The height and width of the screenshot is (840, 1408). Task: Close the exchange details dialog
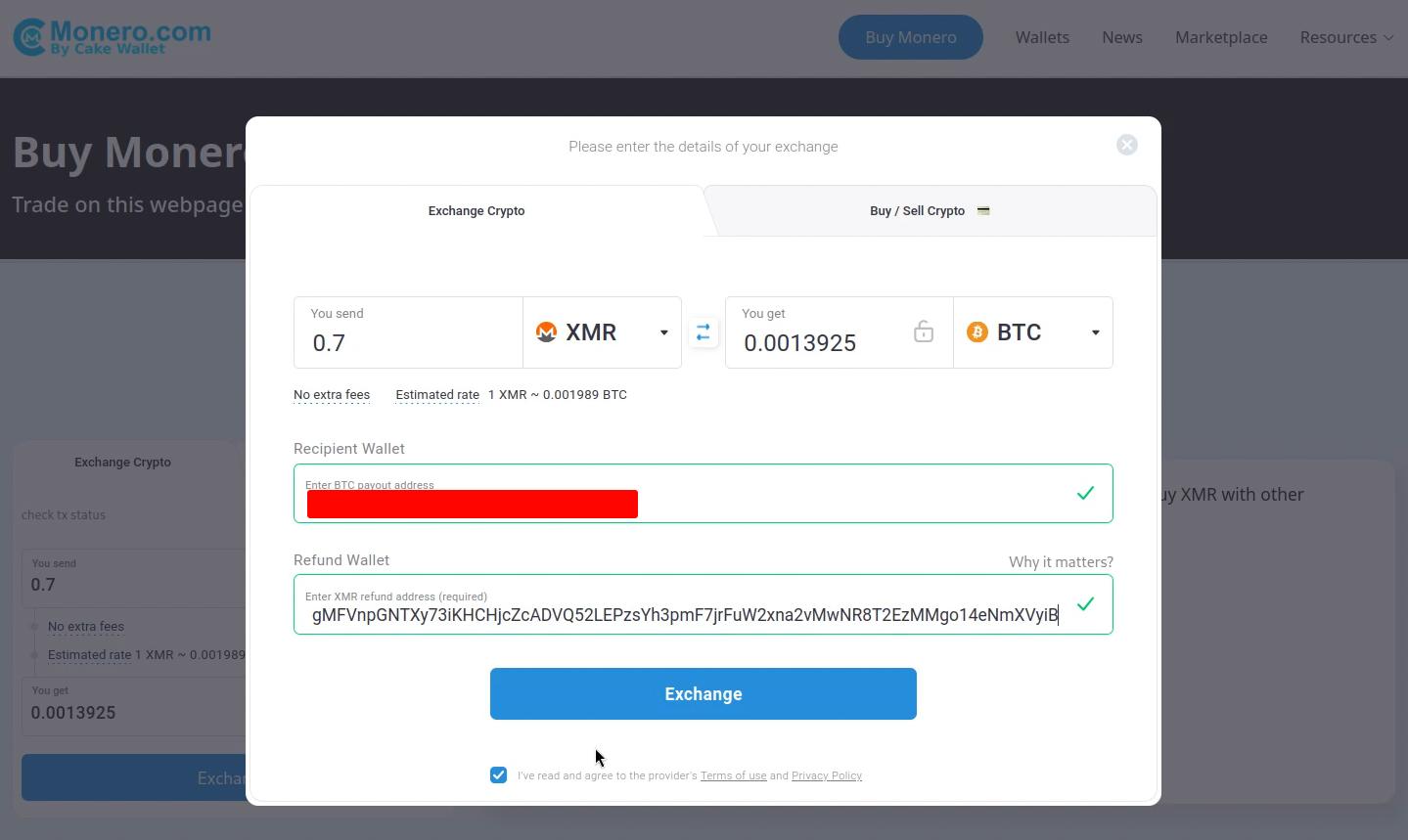1126,145
